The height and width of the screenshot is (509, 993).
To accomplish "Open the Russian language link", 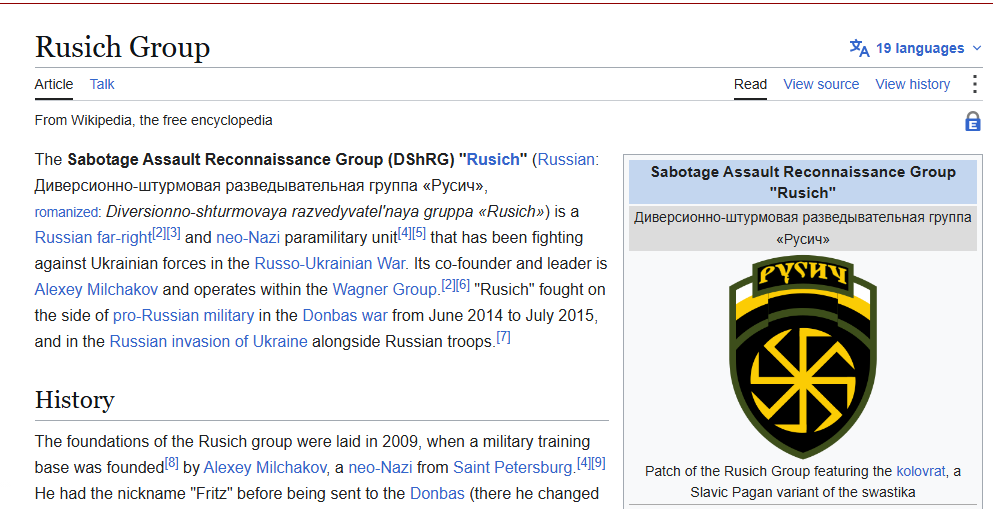I will 566,160.
